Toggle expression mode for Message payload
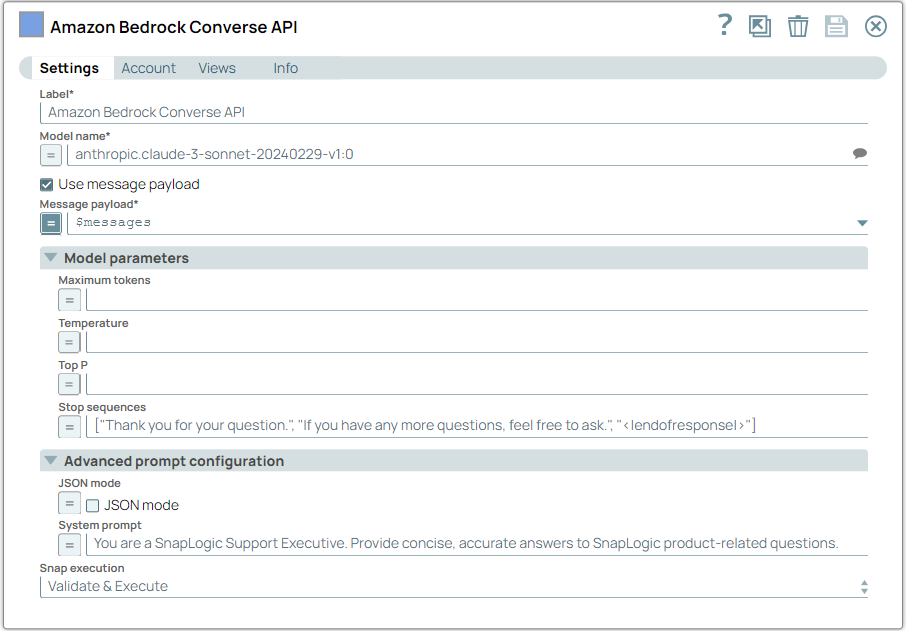Image resolution: width=906 pixels, height=631 pixels. click(50, 222)
